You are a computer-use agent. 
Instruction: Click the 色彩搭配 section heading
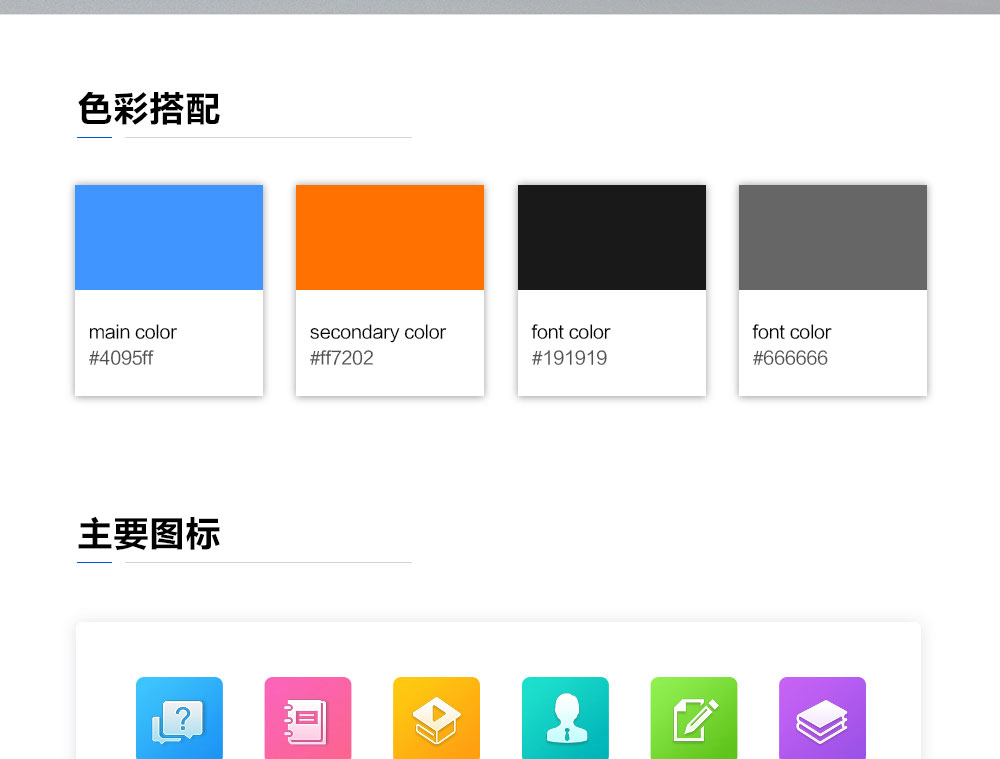click(x=149, y=109)
